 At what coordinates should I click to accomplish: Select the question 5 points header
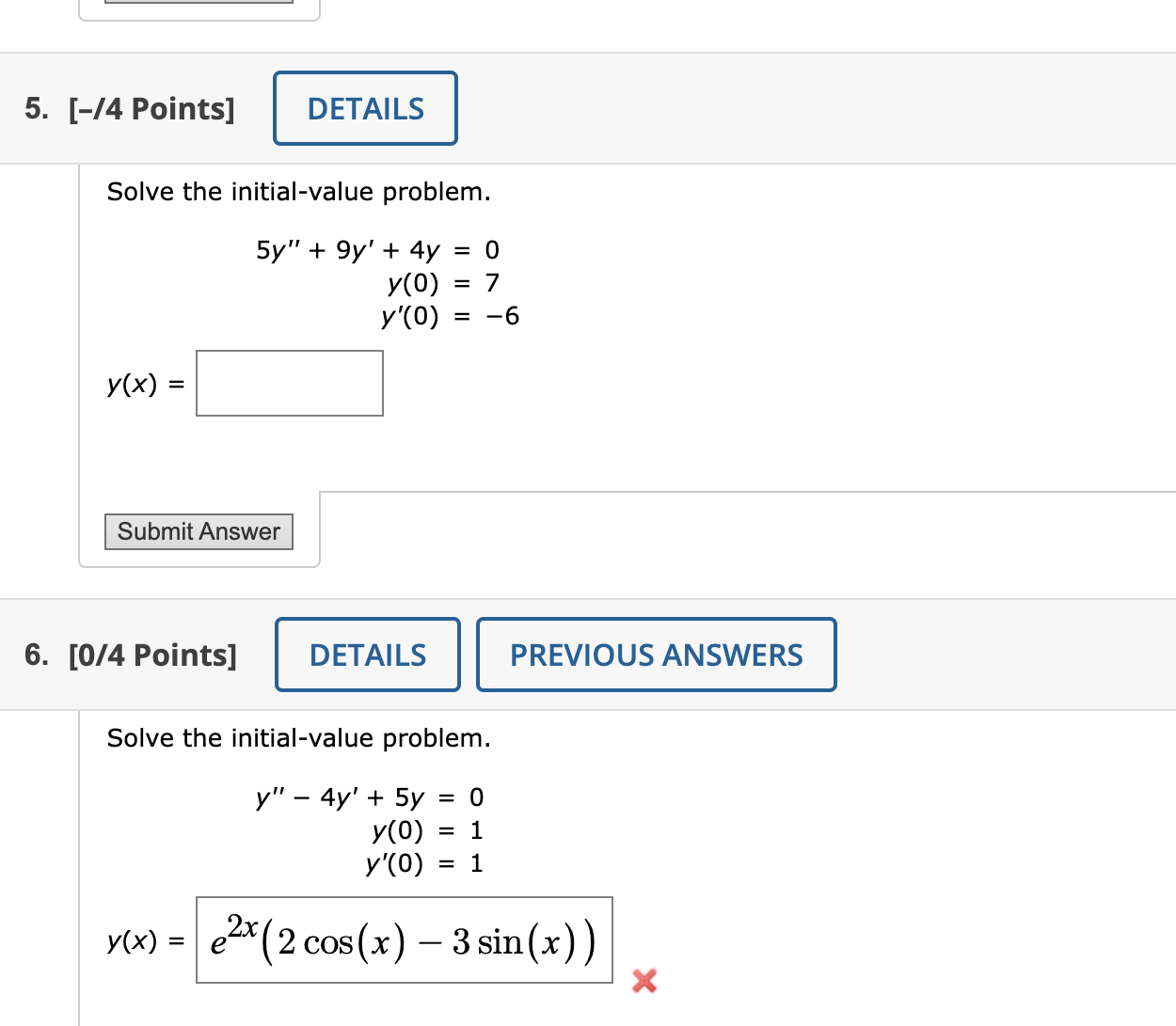coord(130,109)
